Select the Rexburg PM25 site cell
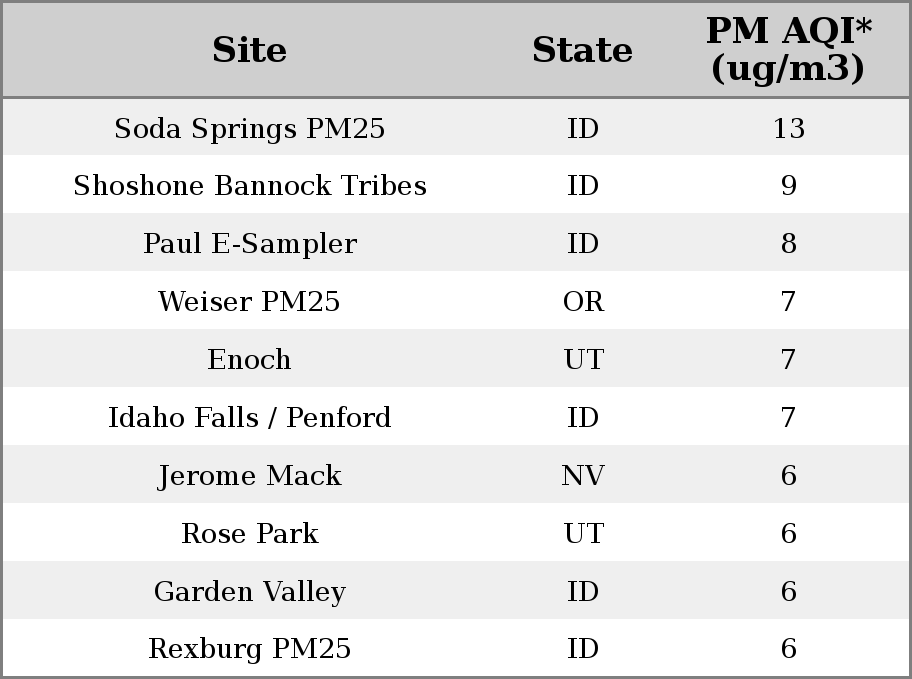The image size is (912, 679). pyautogui.click(x=250, y=649)
